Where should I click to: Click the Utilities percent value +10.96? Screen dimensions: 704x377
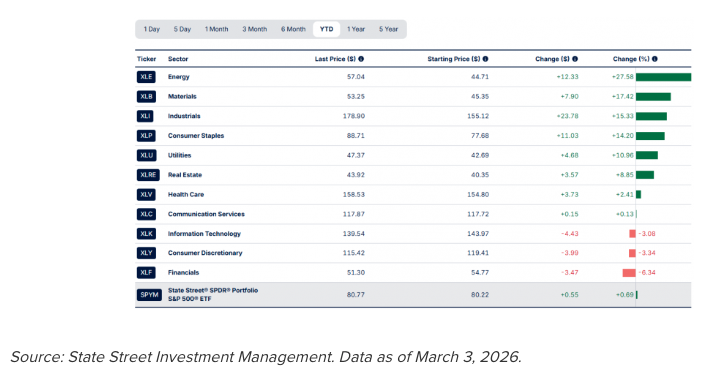click(x=622, y=155)
